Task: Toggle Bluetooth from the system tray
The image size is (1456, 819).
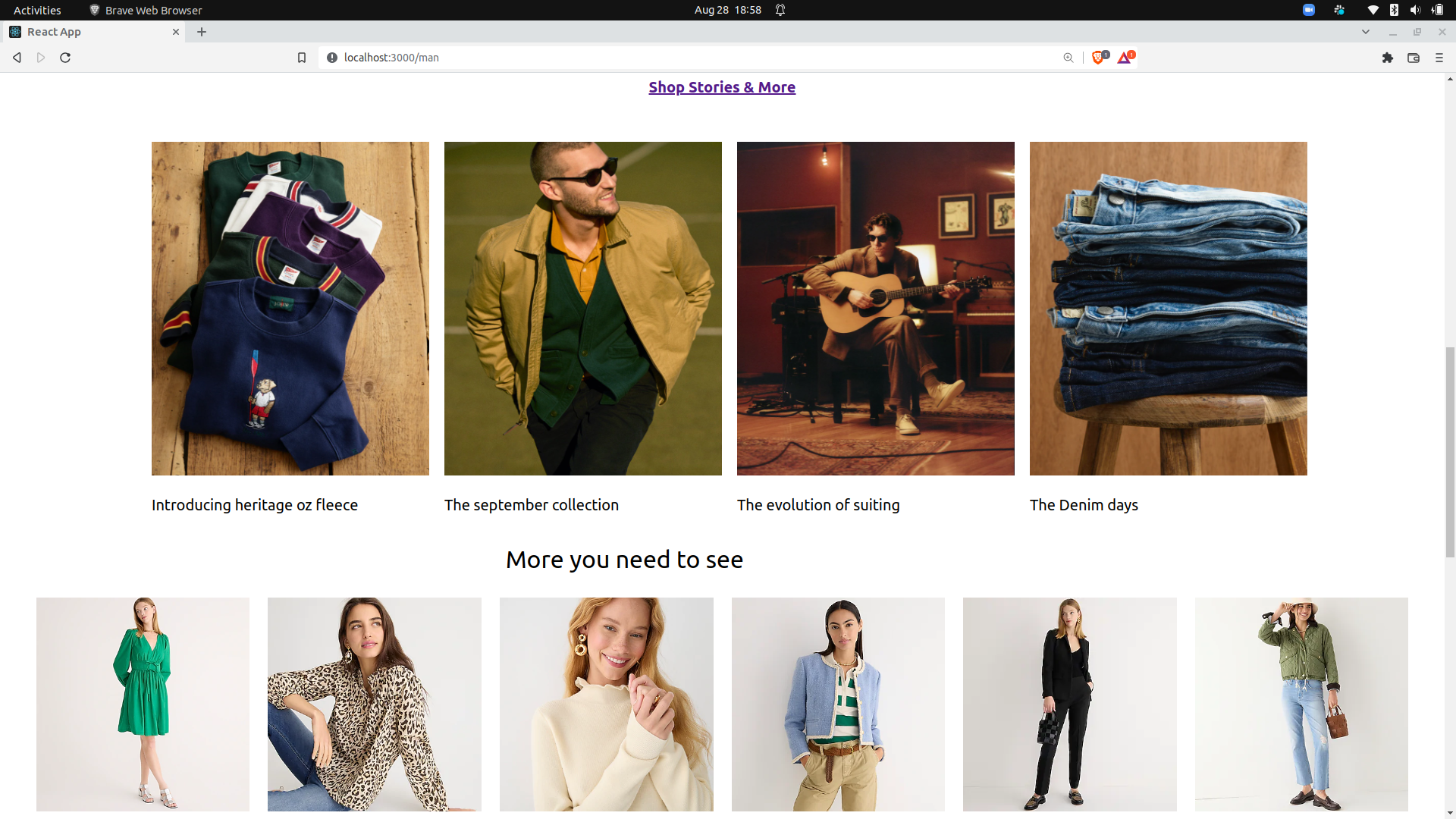Action: 1394,10
